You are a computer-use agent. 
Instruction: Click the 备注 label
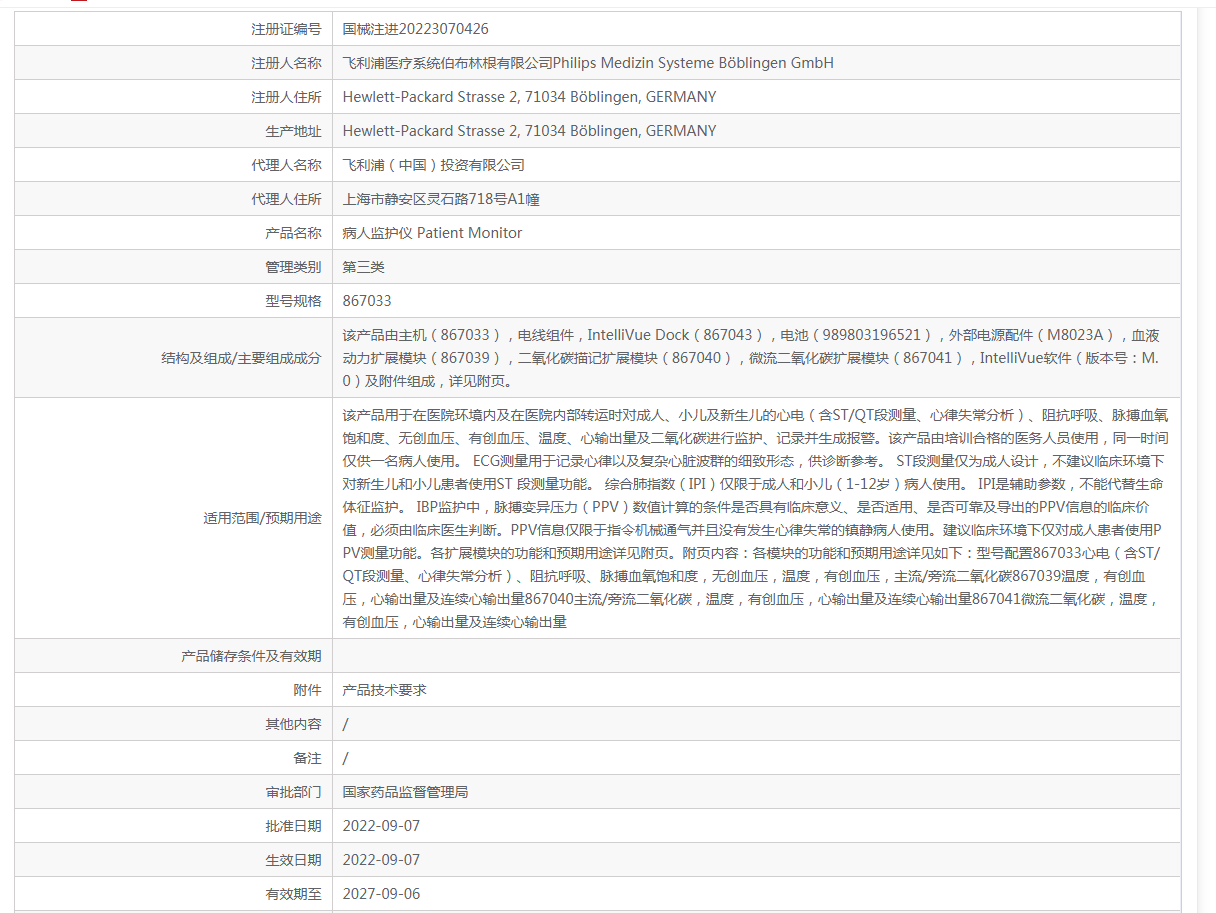(x=307, y=758)
